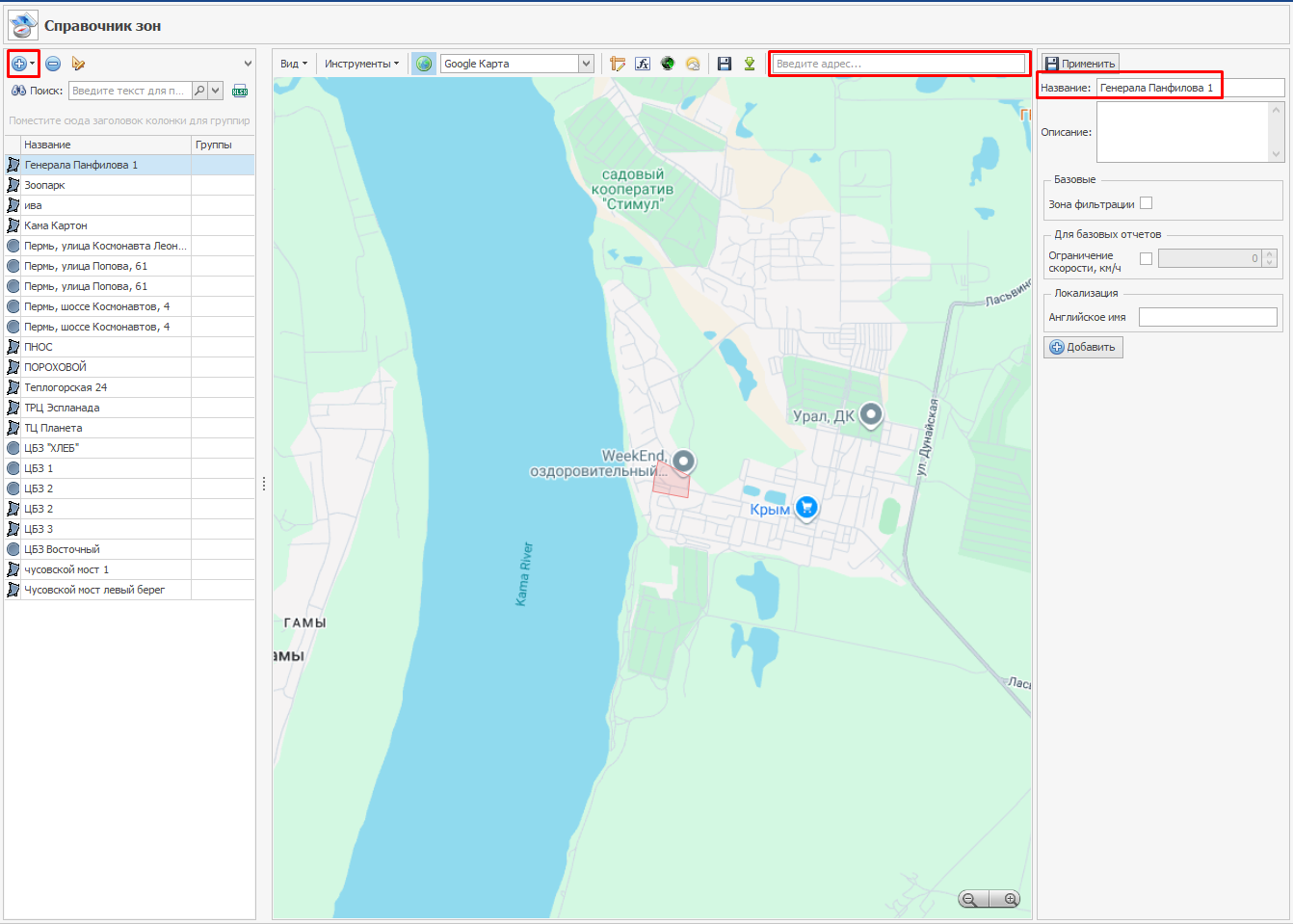This screenshot has height=924, width=1293.
Task: Open the fx formula tool
Action: [x=643, y=64]
